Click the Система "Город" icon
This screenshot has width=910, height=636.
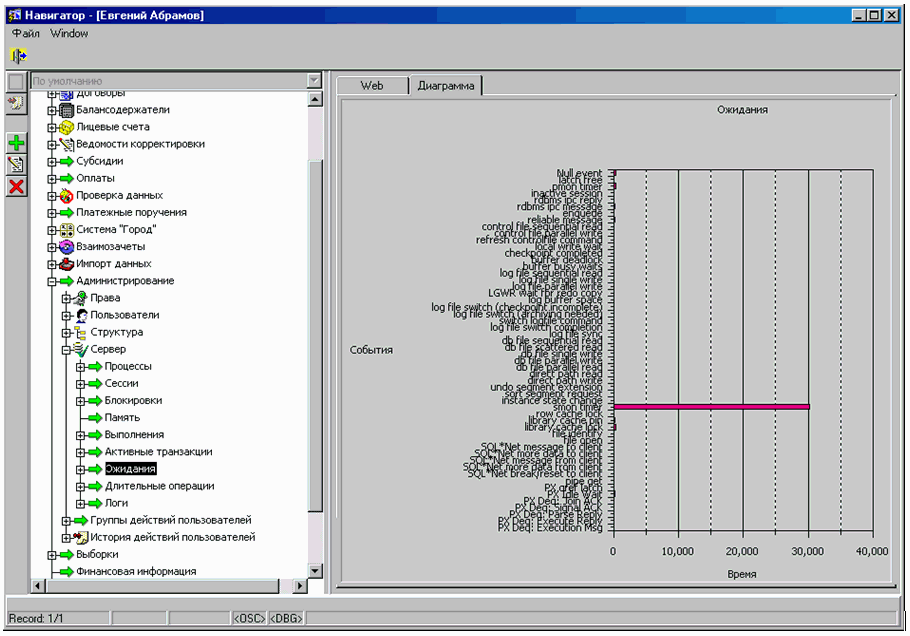pos(67,230)
